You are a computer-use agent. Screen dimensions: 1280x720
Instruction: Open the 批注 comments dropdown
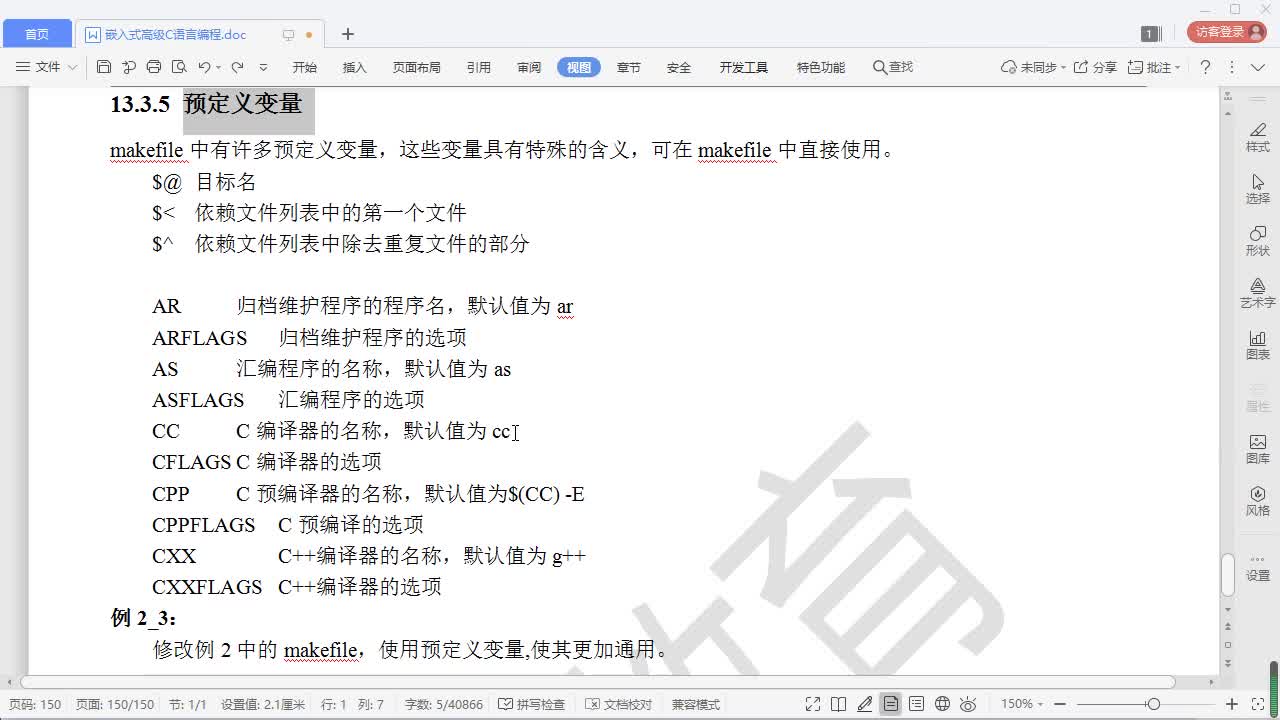(x=1153, y=67)
